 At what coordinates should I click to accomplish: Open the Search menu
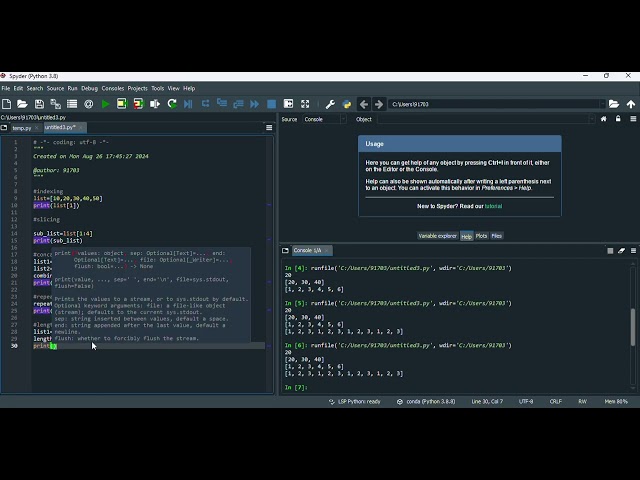[35, 88]
